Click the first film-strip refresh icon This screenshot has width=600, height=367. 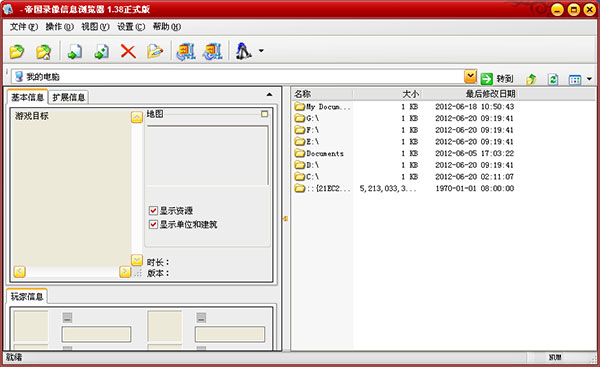click(186, 51)
